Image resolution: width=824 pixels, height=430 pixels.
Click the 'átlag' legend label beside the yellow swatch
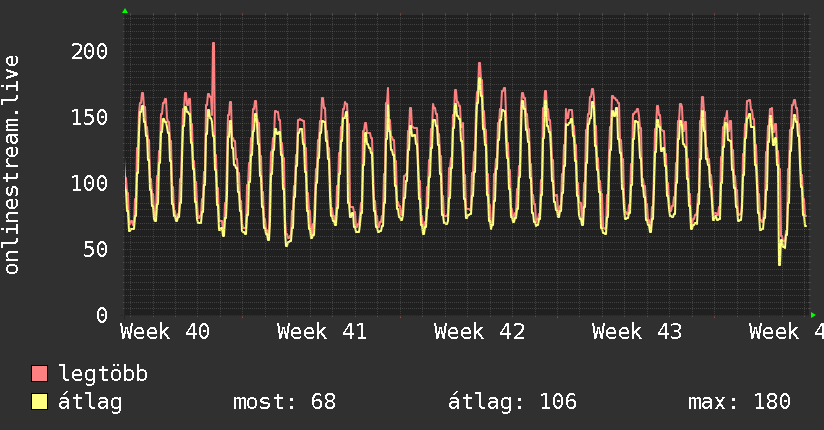pyautogui.click(x=90, y=402)
